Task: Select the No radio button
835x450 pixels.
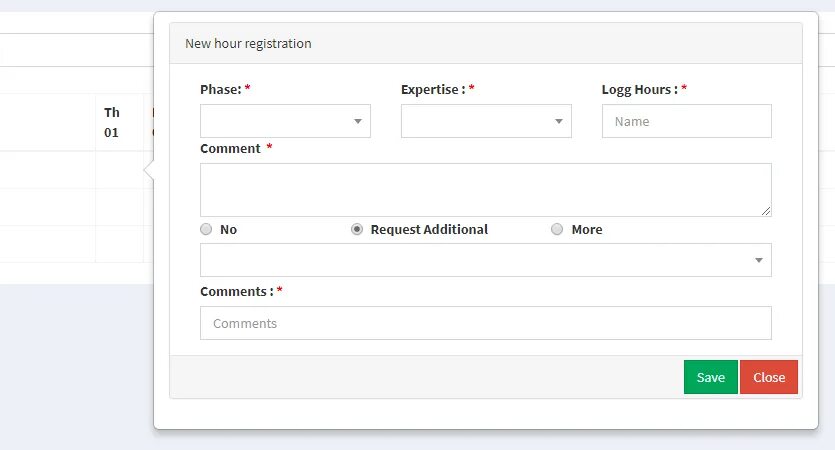Action: click(206, 229)
